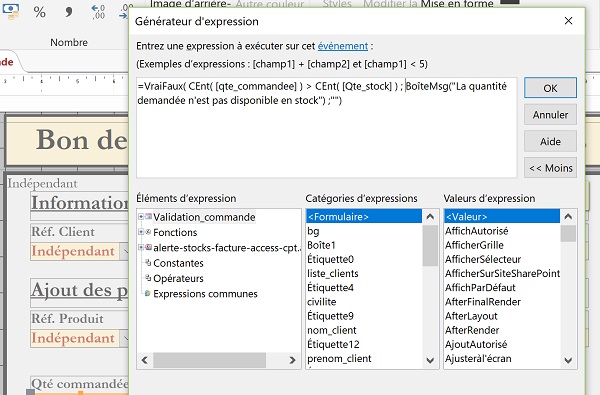Screen dimensions: 600x395
Task: Click the categories list scroll up arrow
Action: click(430, 217)
